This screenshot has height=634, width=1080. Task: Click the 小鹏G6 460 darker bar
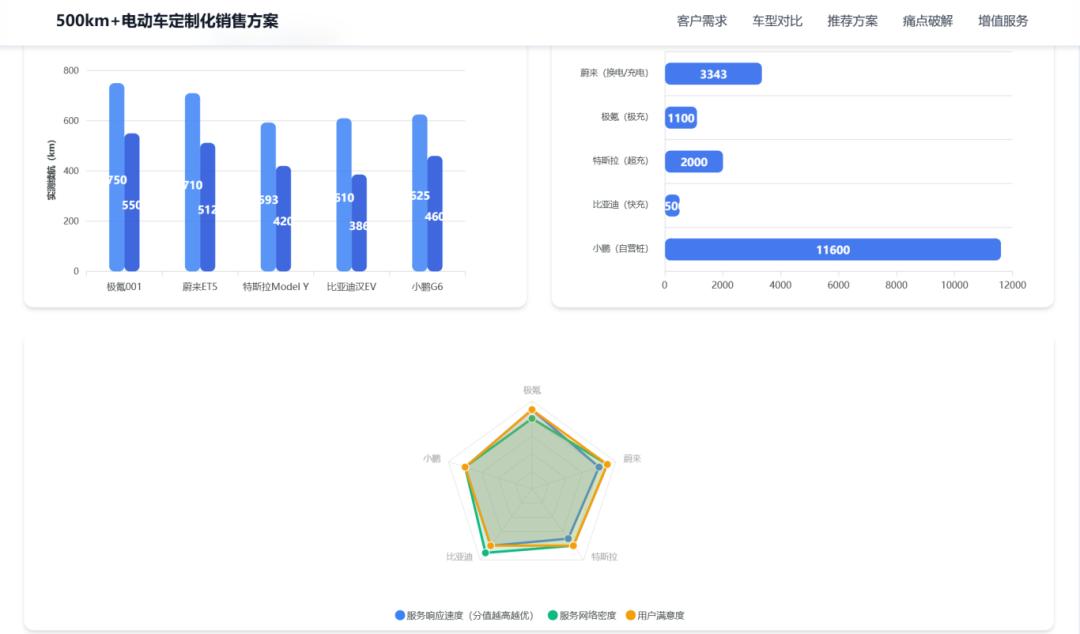435,214
